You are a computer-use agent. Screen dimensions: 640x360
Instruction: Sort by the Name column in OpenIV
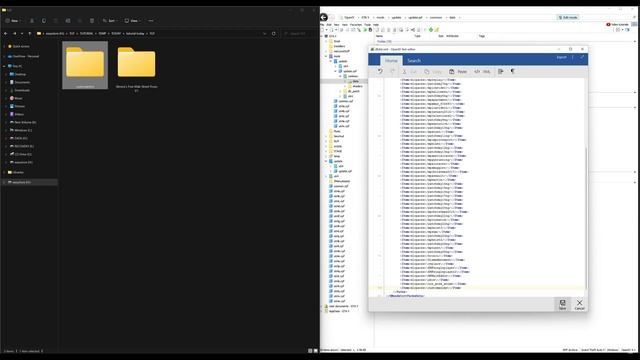click(380, 36)
